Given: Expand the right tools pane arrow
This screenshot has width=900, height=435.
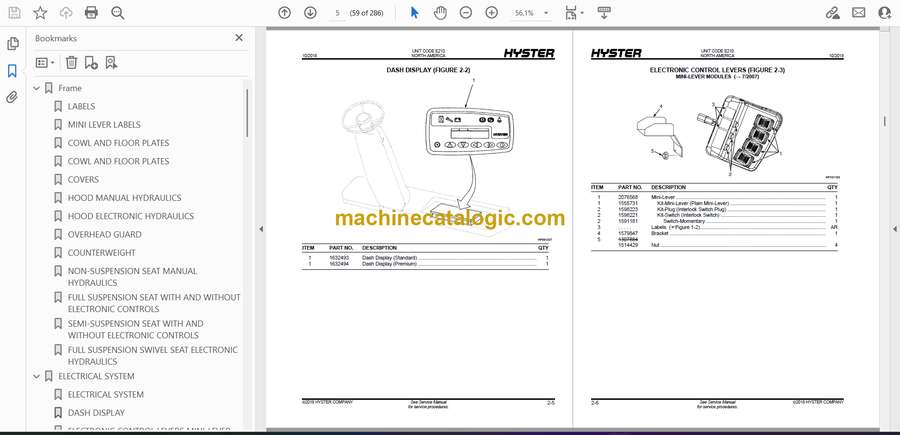Looking at the screenshot, I should coord(895,229).
